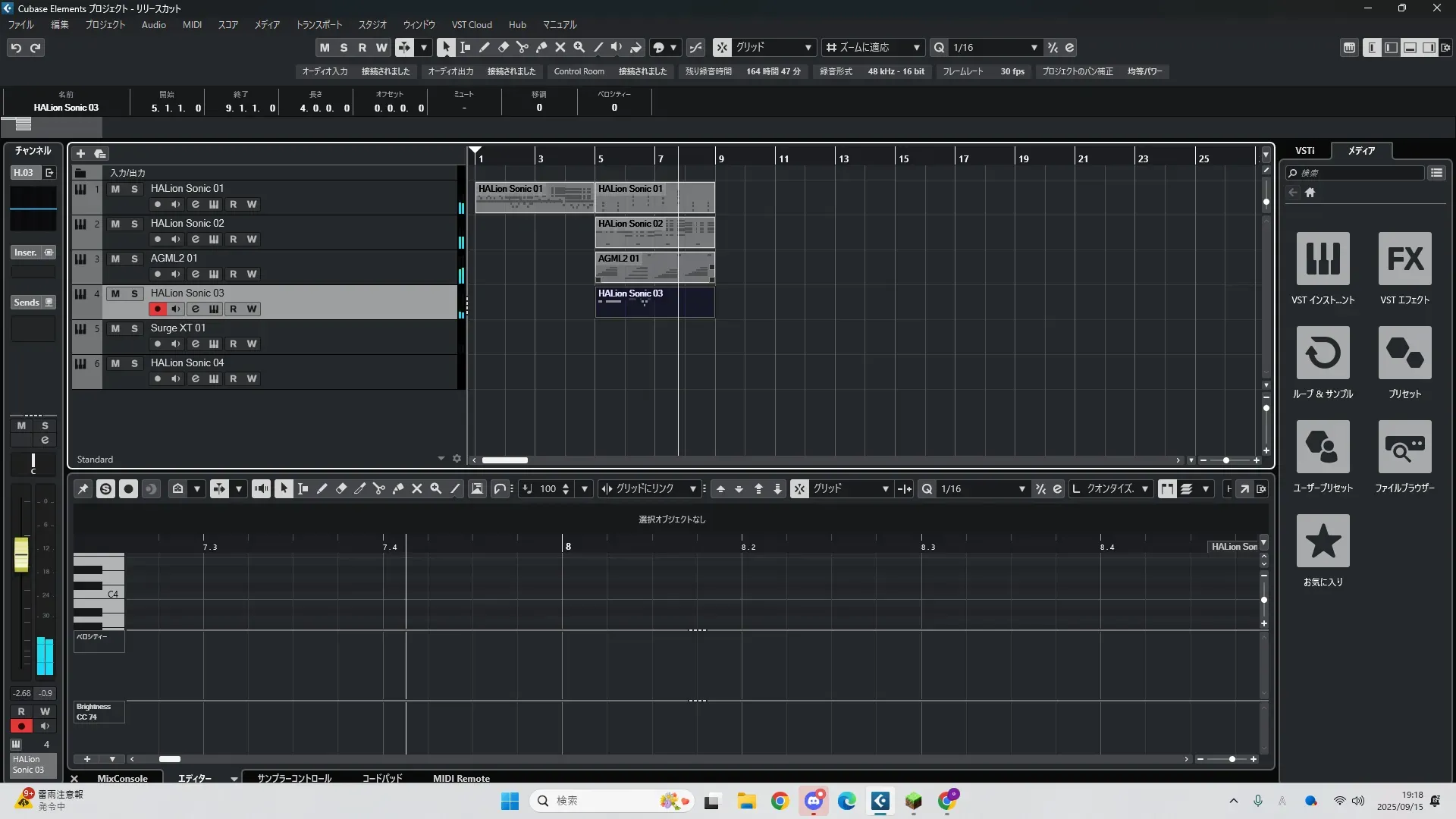Select the Scissors split tool in main toolbar
The image size is (1456, 819).
(522, 47)
